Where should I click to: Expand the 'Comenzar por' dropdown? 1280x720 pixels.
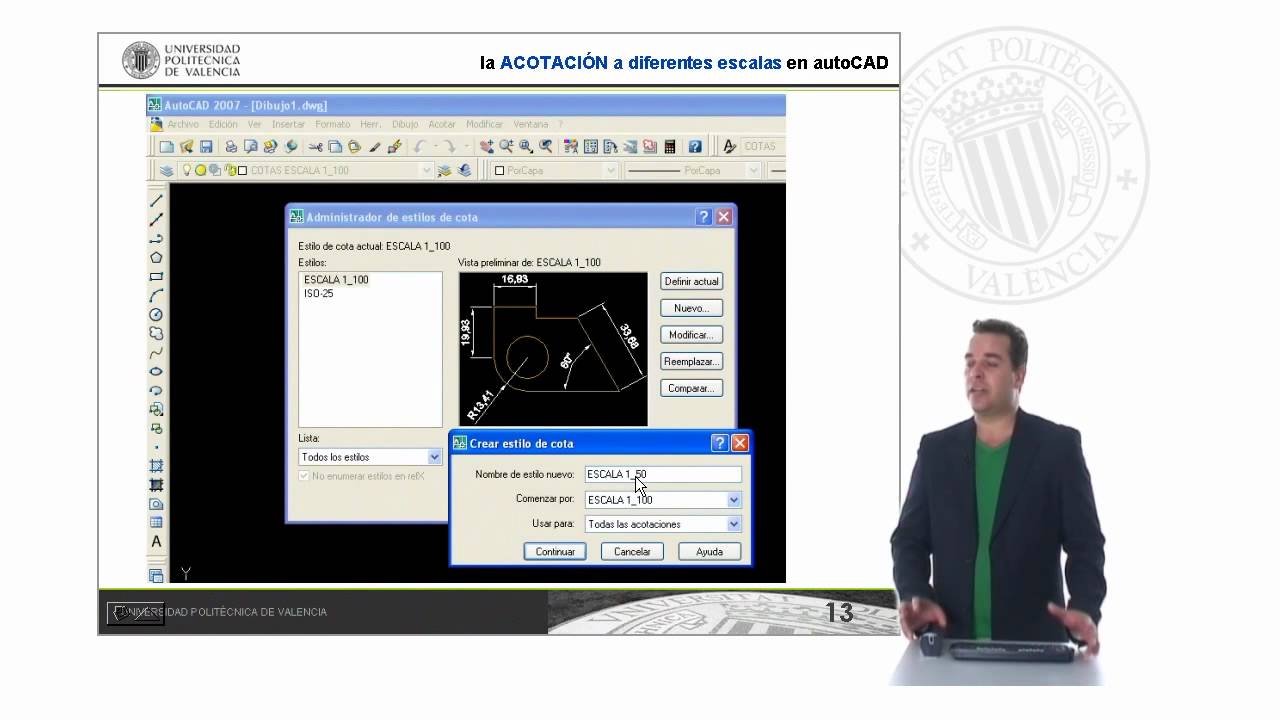point(734,499)
